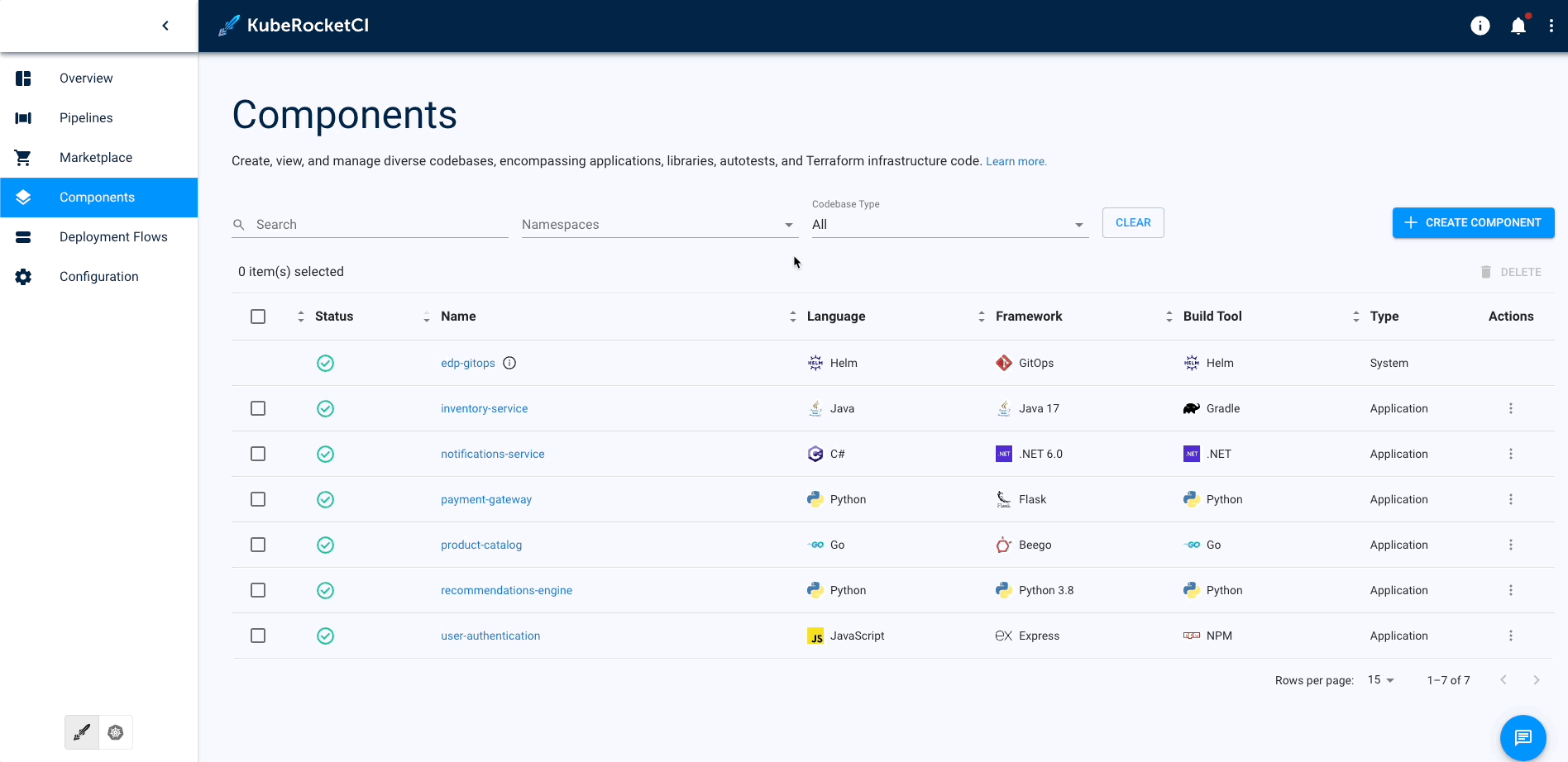Image resolution: width=1568 pixels, height=762 pixels.
Task: Change rows per page dropdown
Action: click(x=1380, y=680)
